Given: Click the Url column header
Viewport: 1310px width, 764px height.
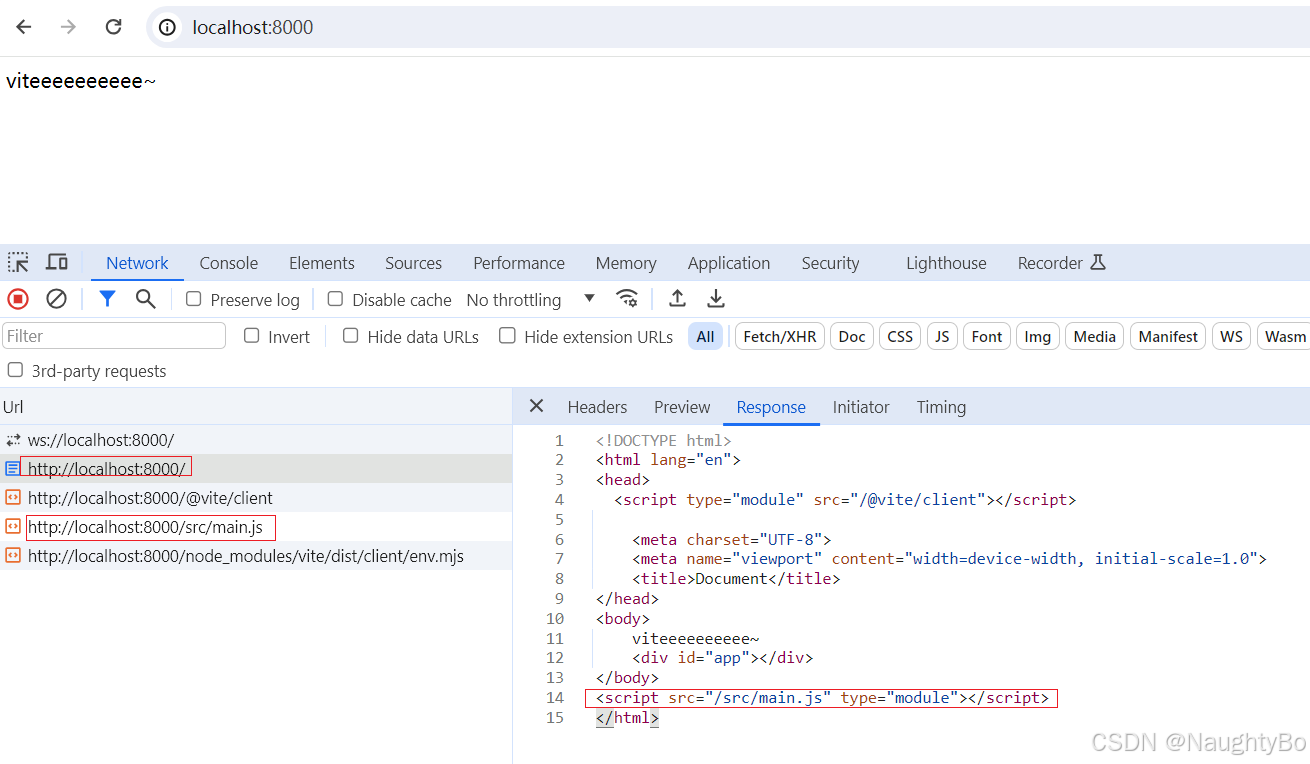Looking at the screenshot, I should [256, 407].
